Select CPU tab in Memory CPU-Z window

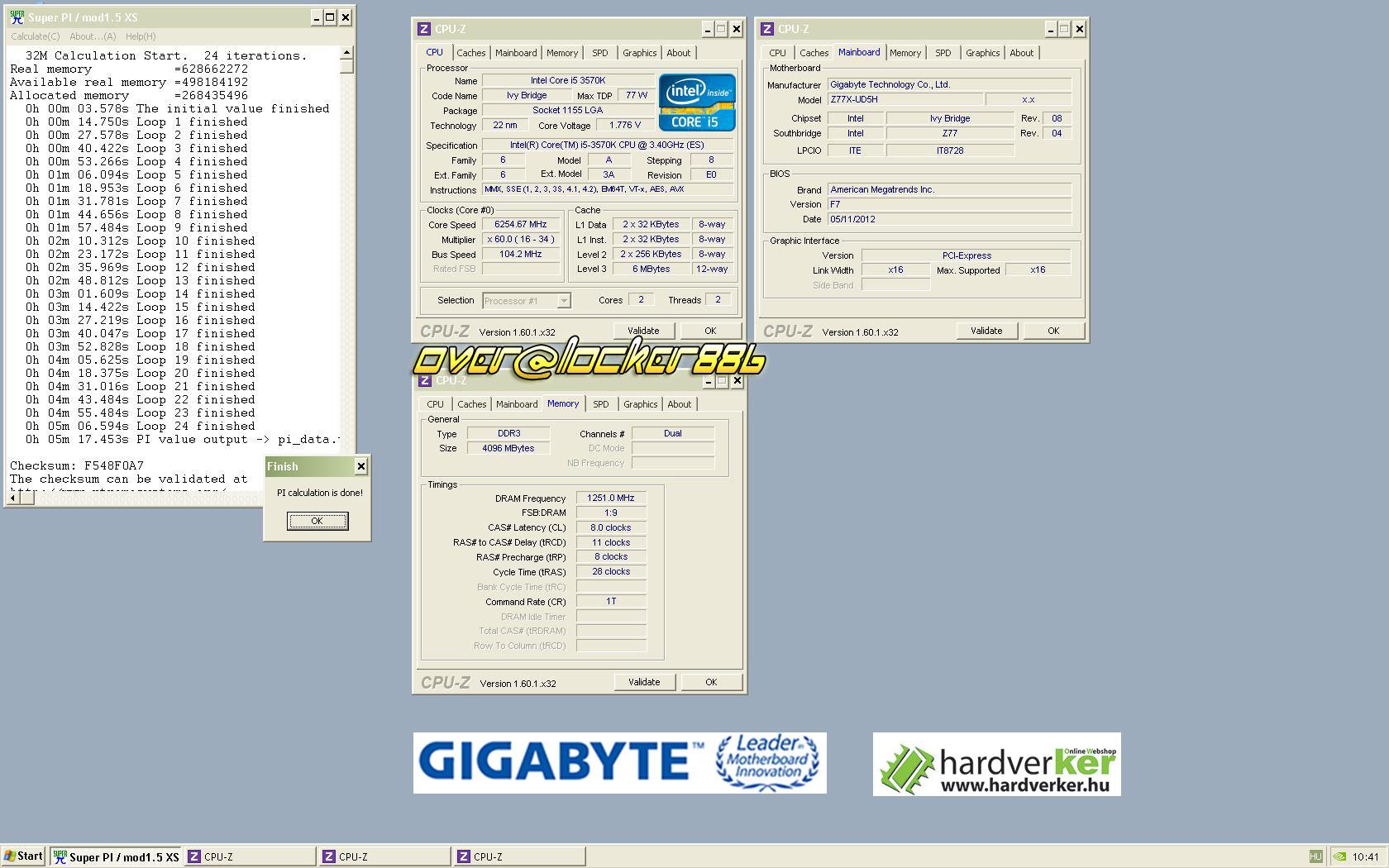[435, 404]
